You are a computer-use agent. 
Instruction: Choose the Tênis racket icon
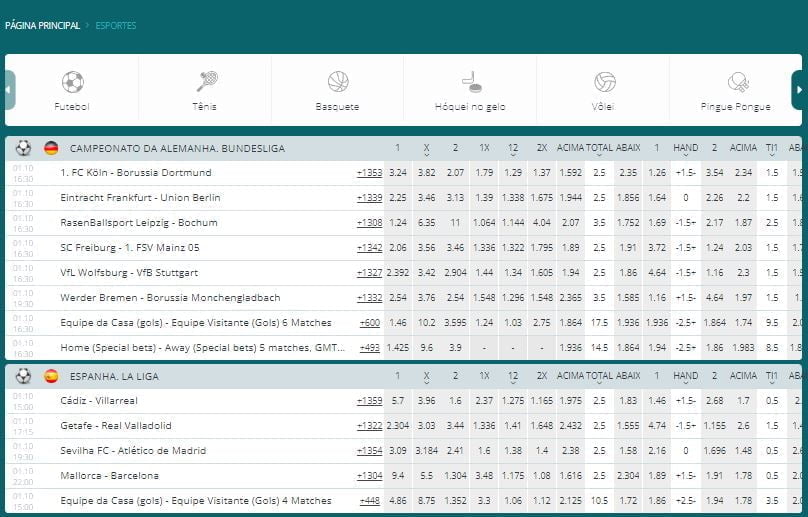pos(207,82)
